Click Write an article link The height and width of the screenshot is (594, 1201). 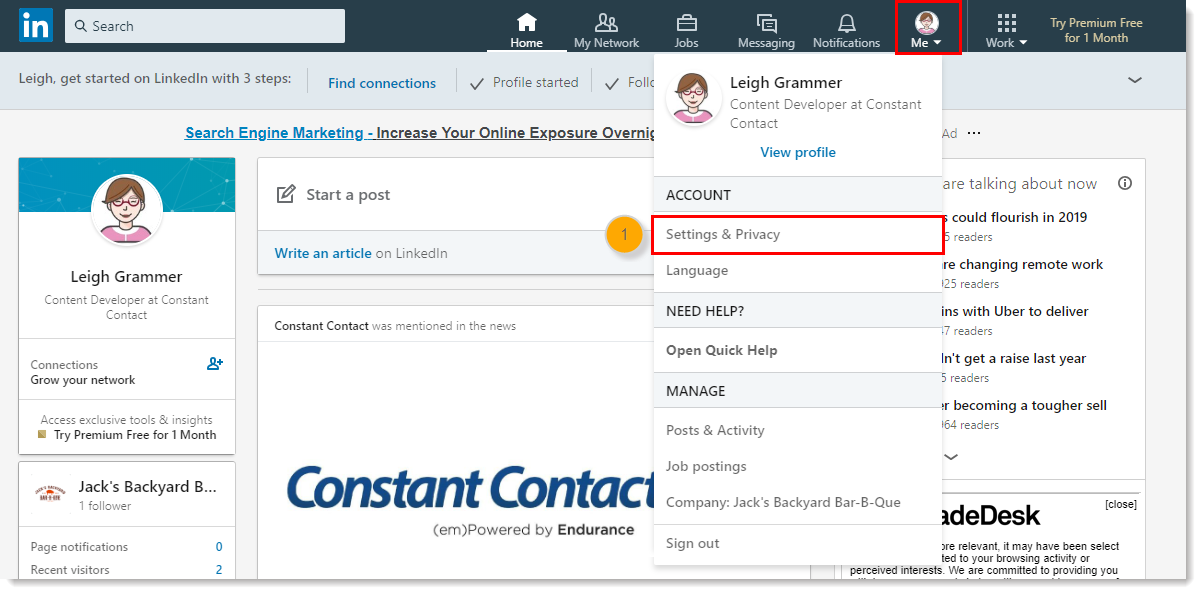(x=323, y=253)
